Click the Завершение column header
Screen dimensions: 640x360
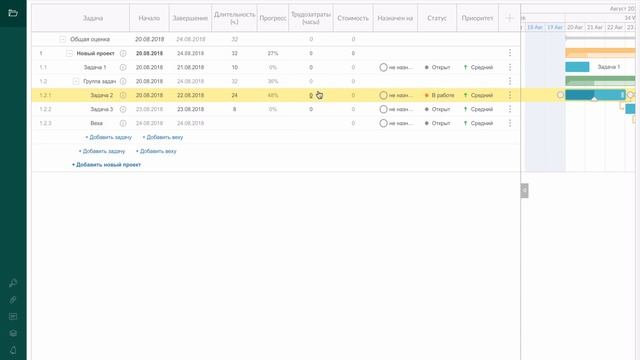(190, 18)
